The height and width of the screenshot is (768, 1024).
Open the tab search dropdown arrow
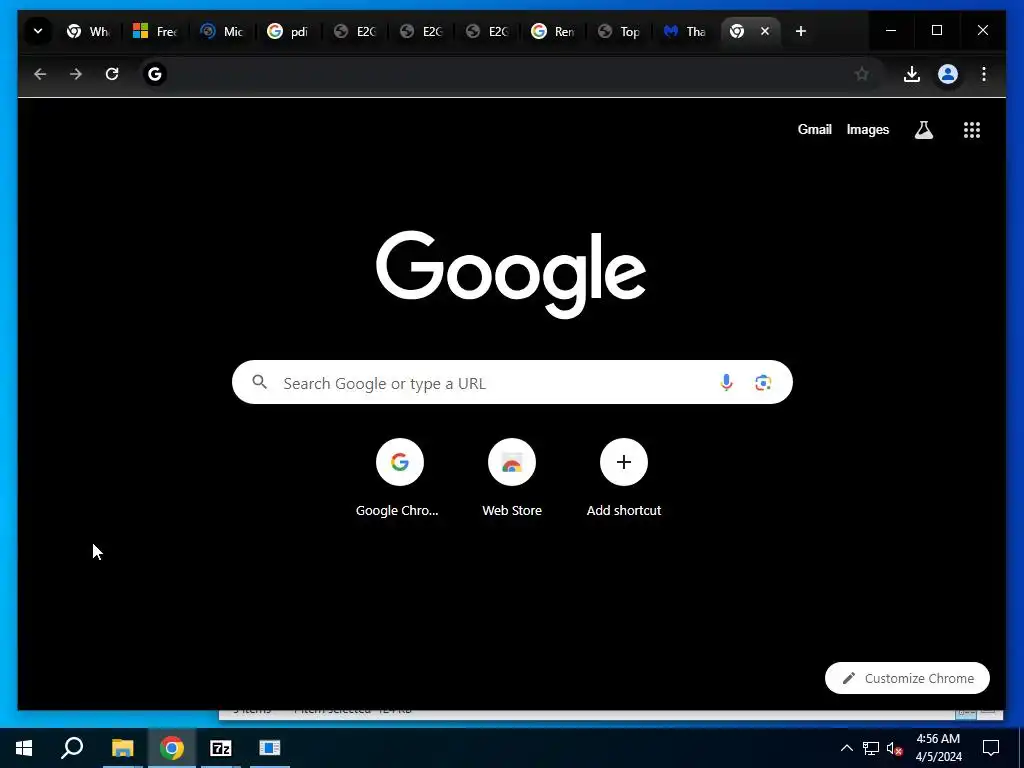click(x=38, y=31)
